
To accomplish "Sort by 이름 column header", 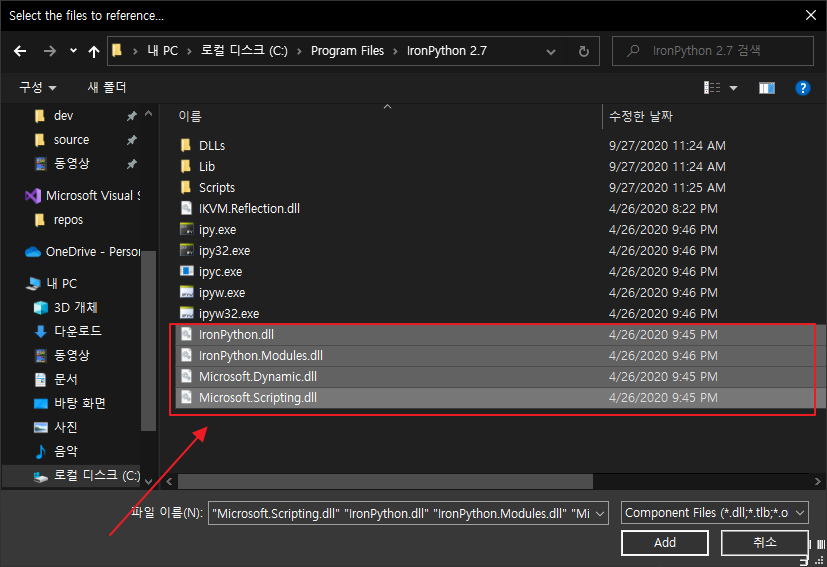I will tap(190, 116).
